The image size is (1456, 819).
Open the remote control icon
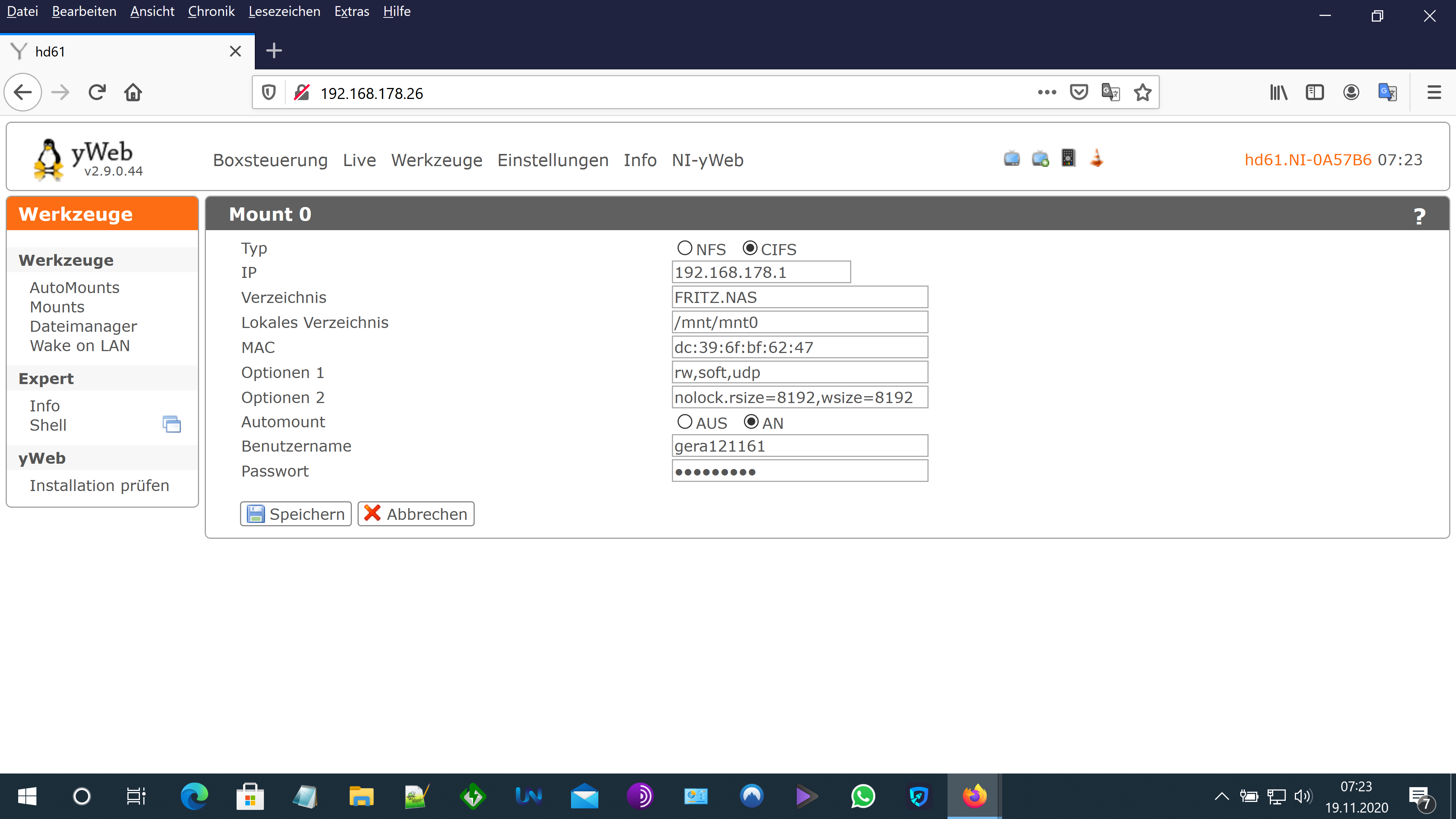coord(1068,158)
